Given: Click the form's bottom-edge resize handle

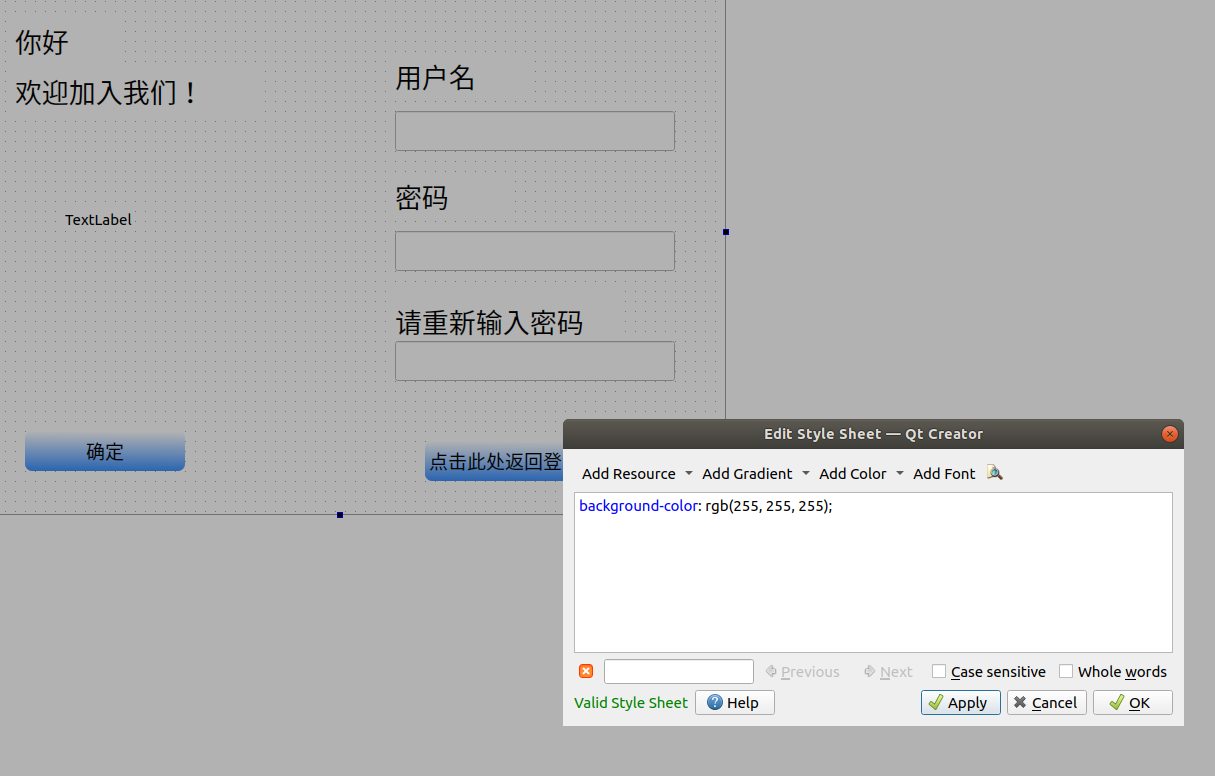Looking at the screenshot, I should coord(340,515).
